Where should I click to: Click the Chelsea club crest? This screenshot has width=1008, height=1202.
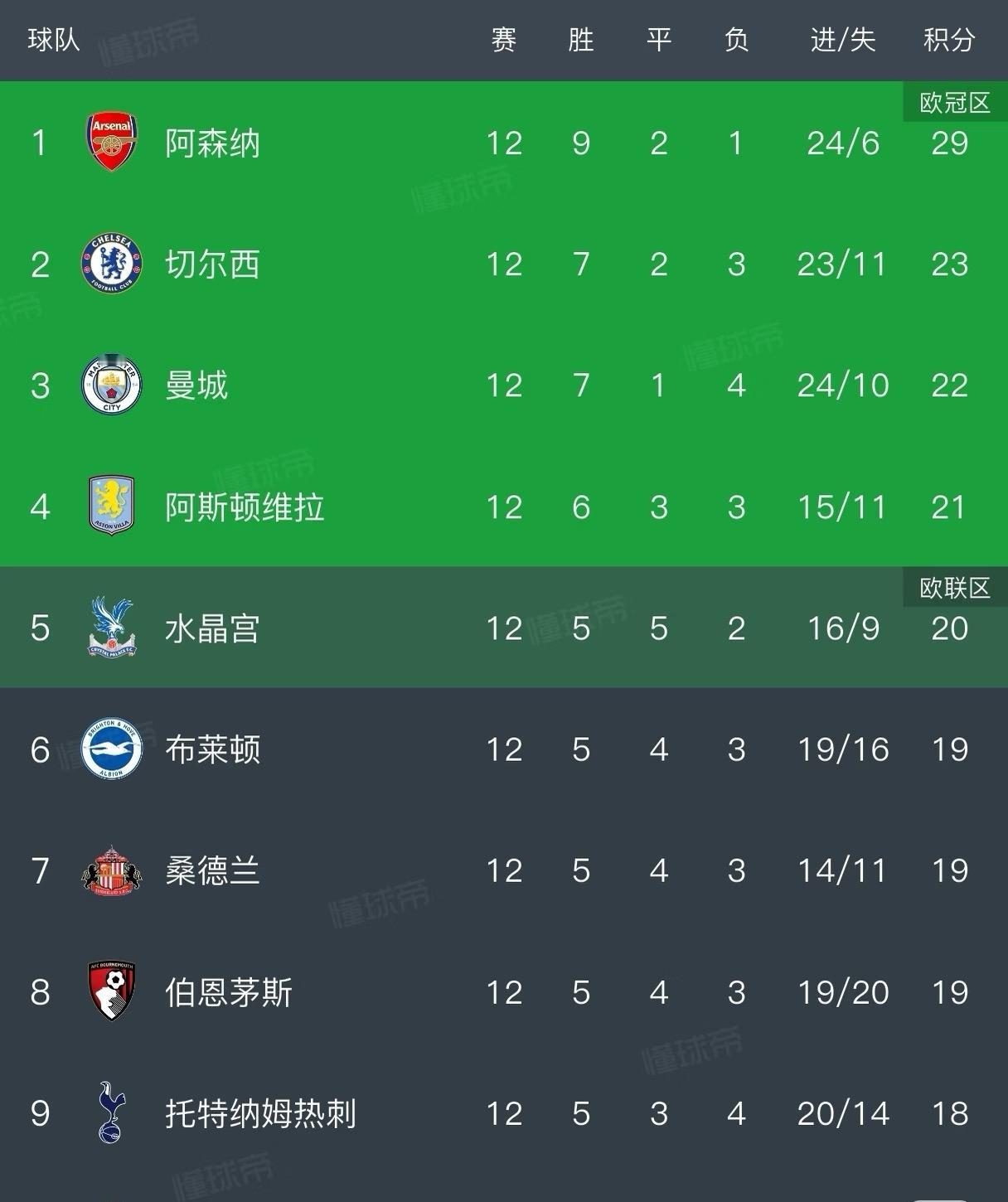point(111,264)
